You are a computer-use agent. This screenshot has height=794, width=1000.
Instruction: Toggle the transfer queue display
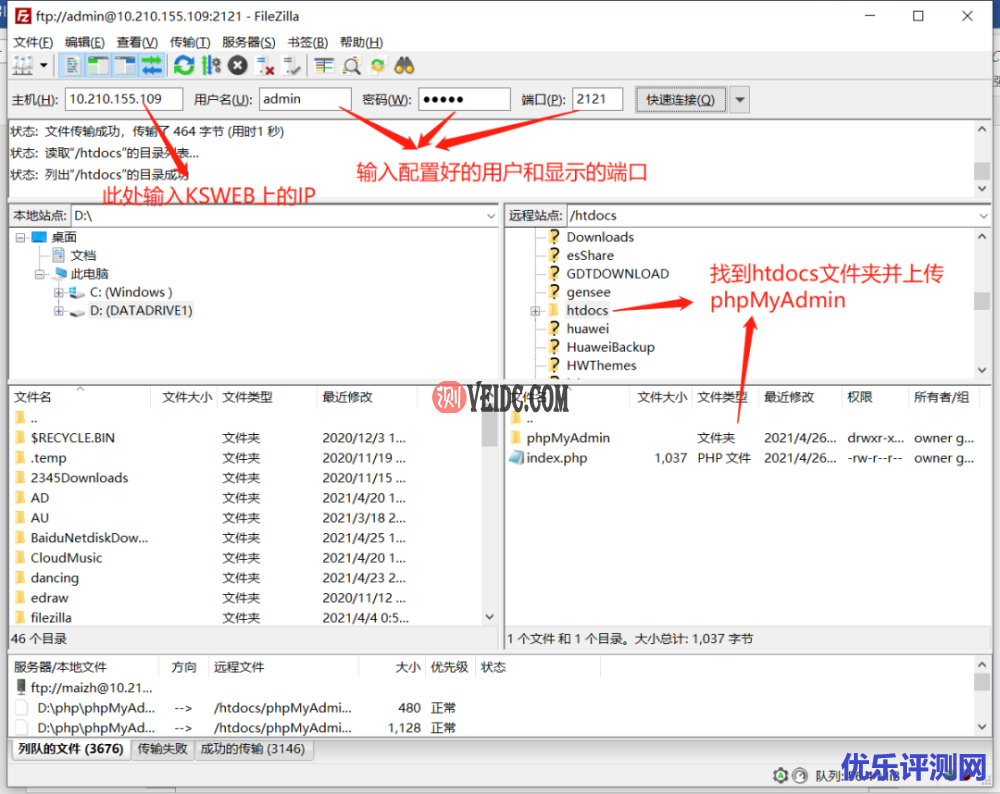pos(151,66)
